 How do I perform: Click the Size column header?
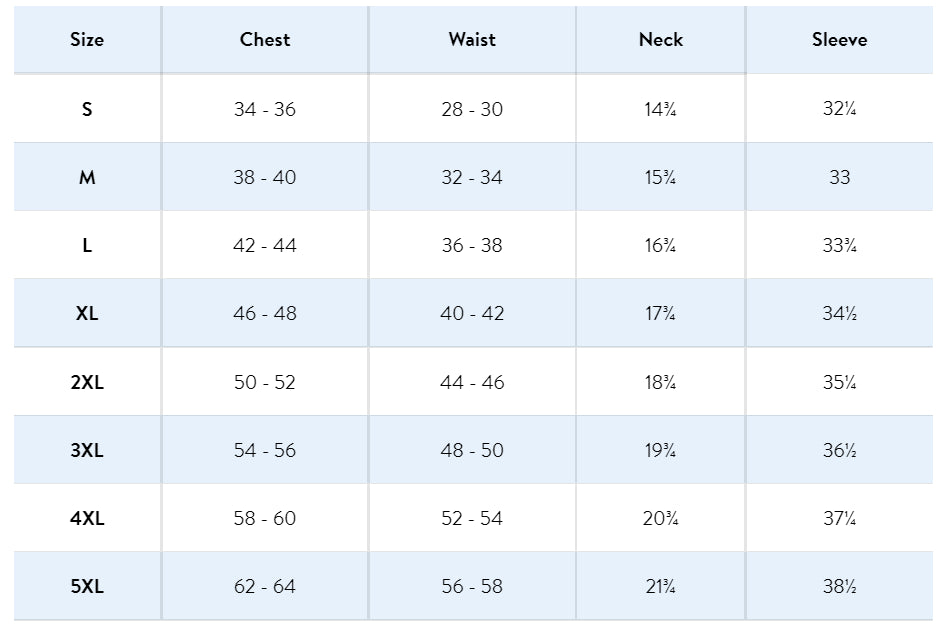[87, 40]
